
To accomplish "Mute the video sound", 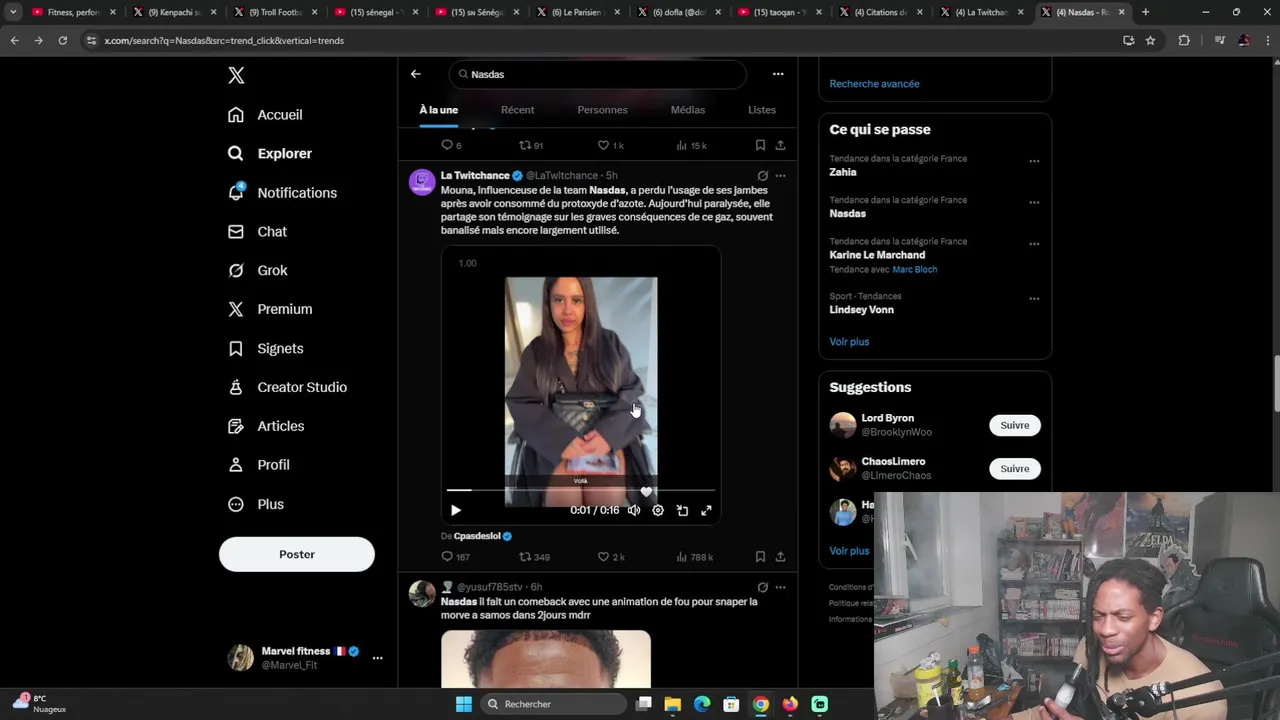I will 634,511.
